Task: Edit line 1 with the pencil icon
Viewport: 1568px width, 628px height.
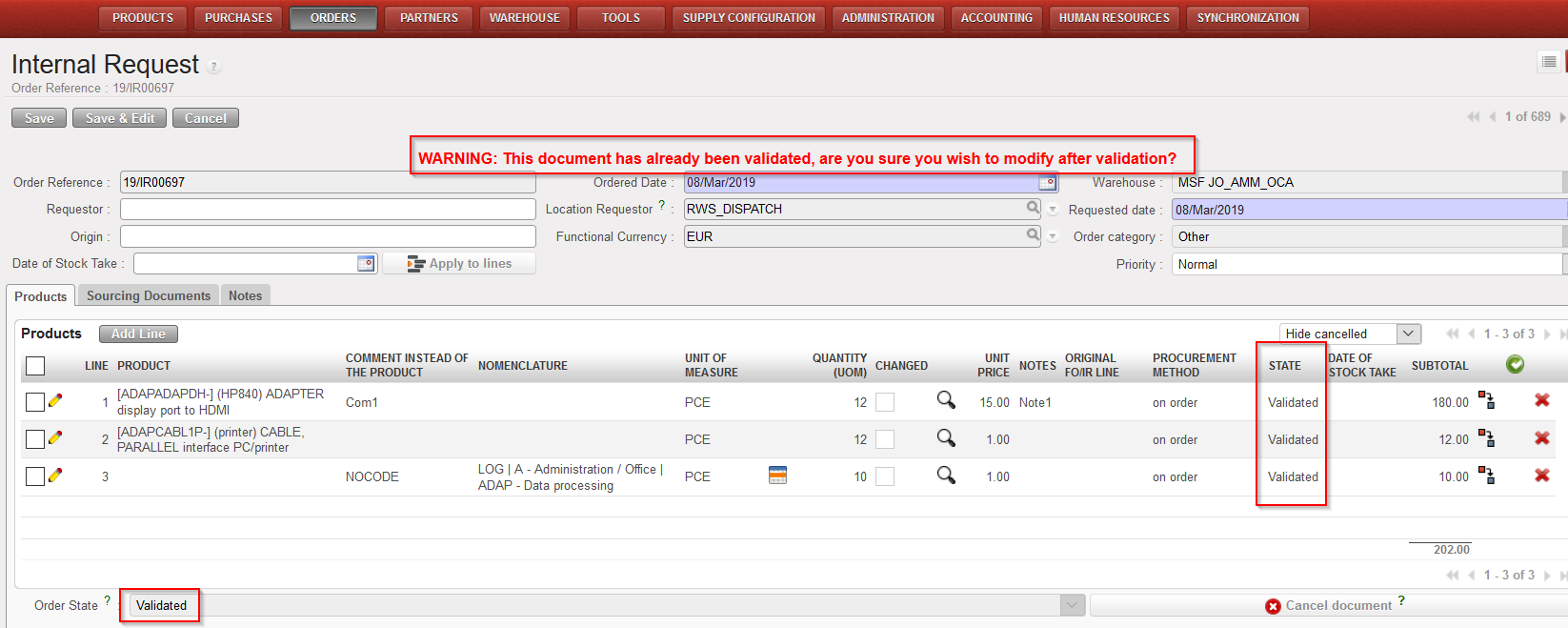Action: point(55,401)
